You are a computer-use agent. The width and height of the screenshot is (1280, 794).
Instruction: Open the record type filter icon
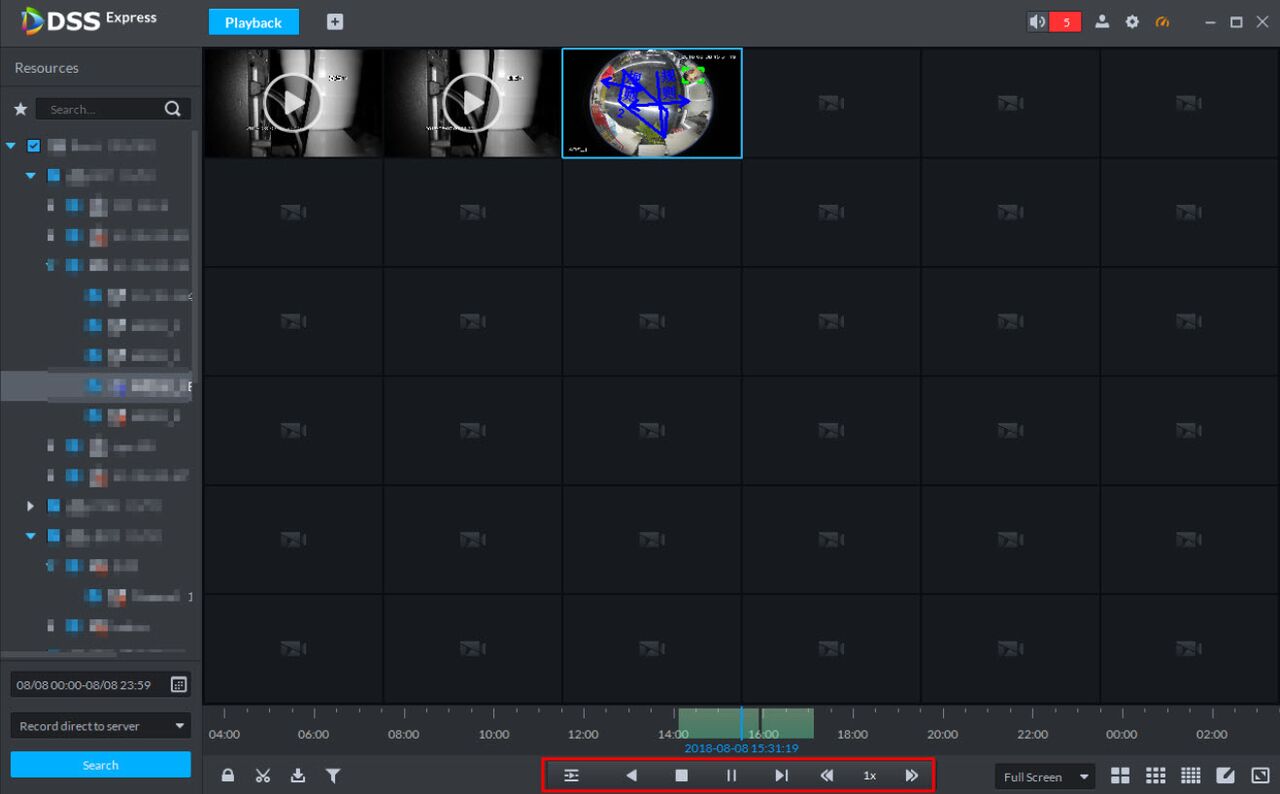(x=333, y=775)
